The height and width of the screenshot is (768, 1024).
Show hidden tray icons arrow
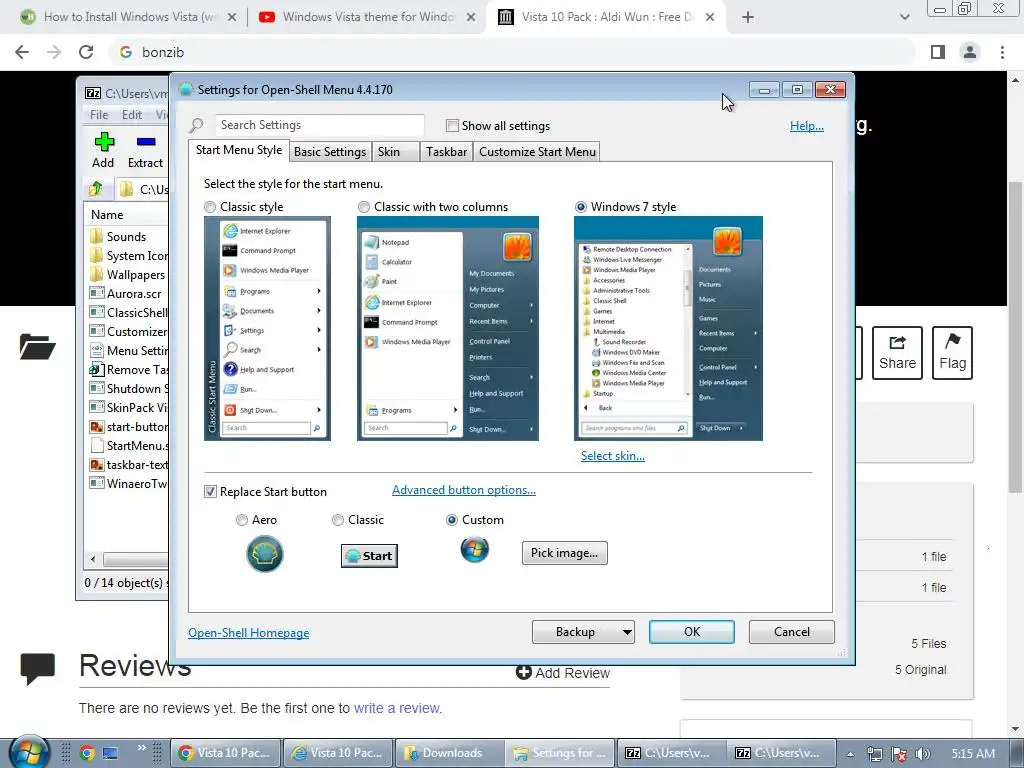(x=850, y=754)
